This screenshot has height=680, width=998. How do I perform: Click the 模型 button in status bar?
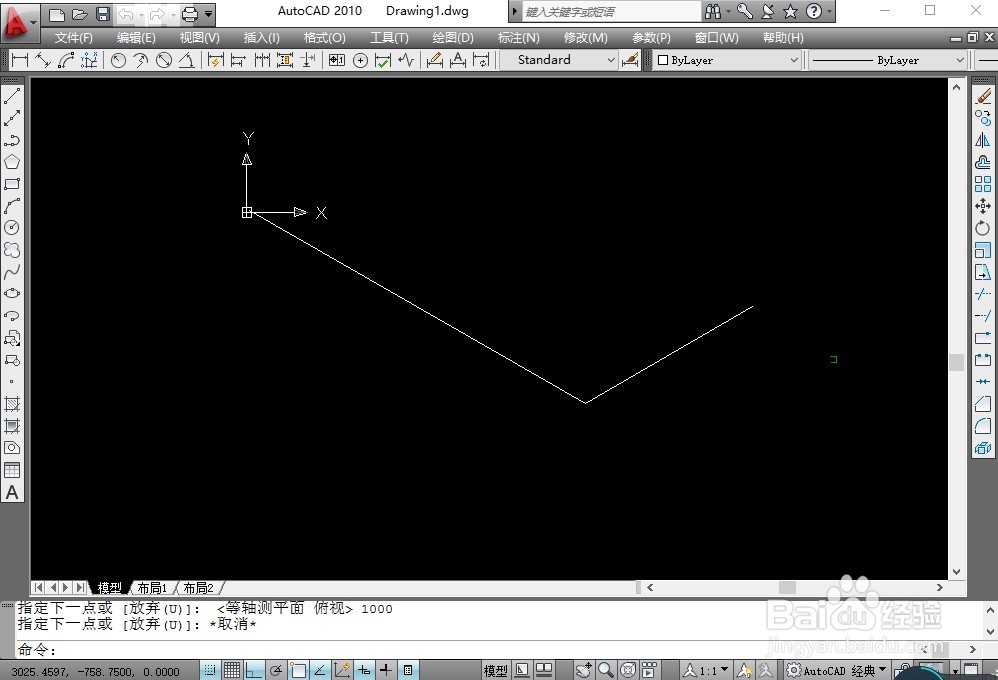(496, 670)
